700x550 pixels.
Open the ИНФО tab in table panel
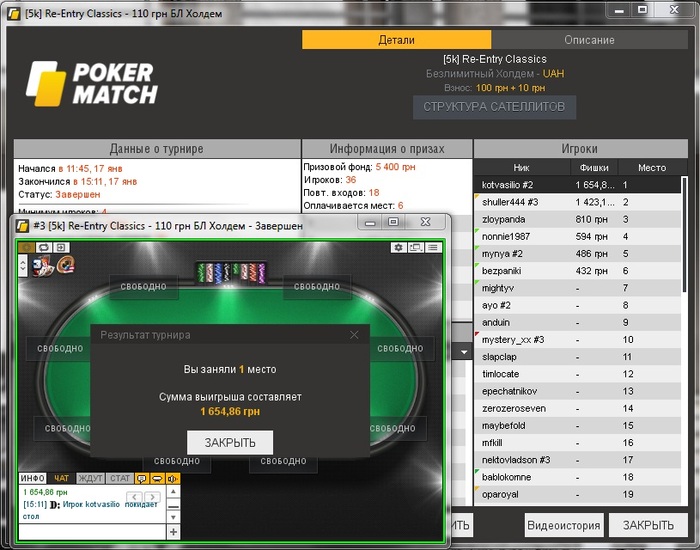point(33,478)
